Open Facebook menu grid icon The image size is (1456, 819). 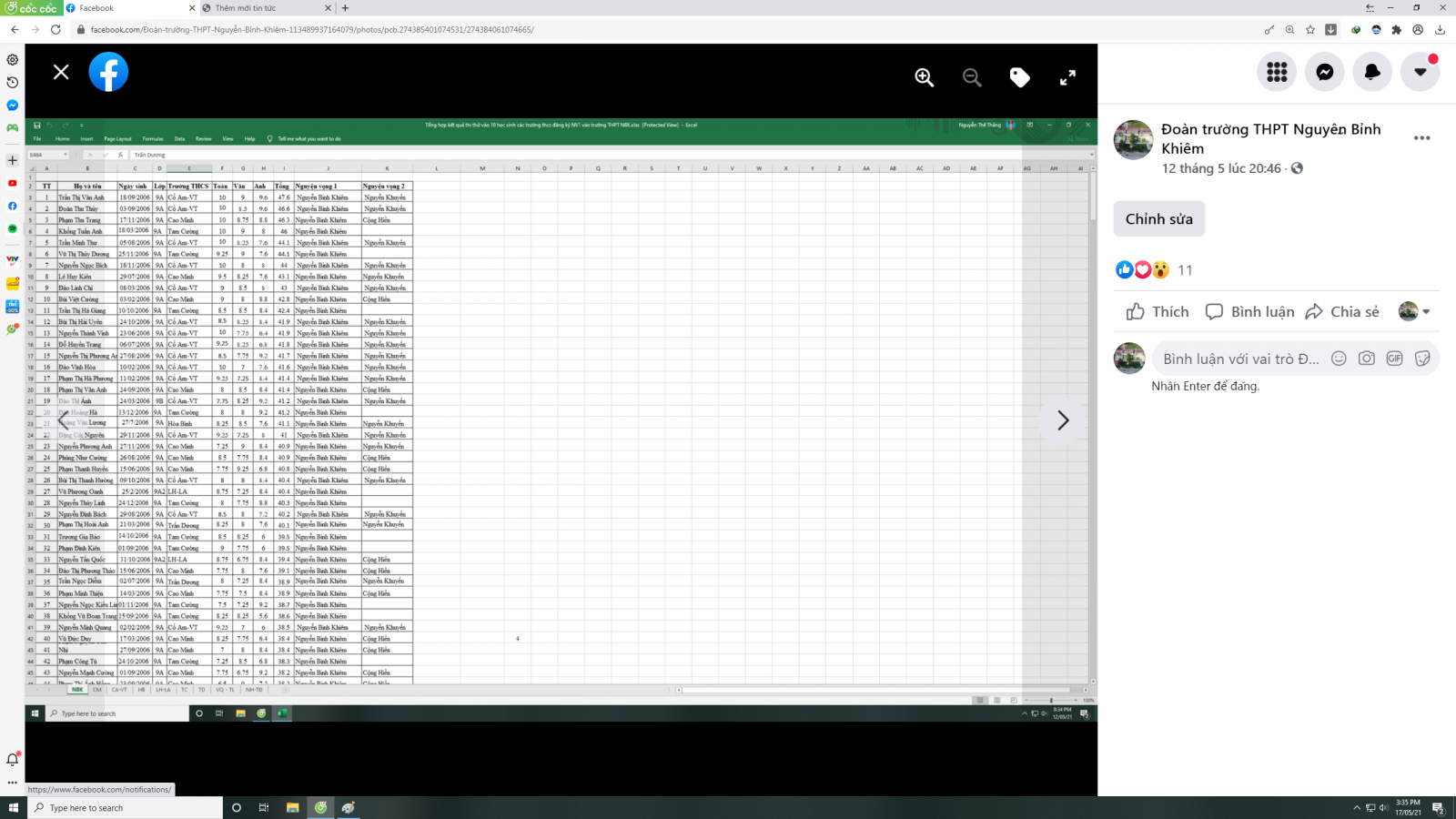tap(1277, 72)
